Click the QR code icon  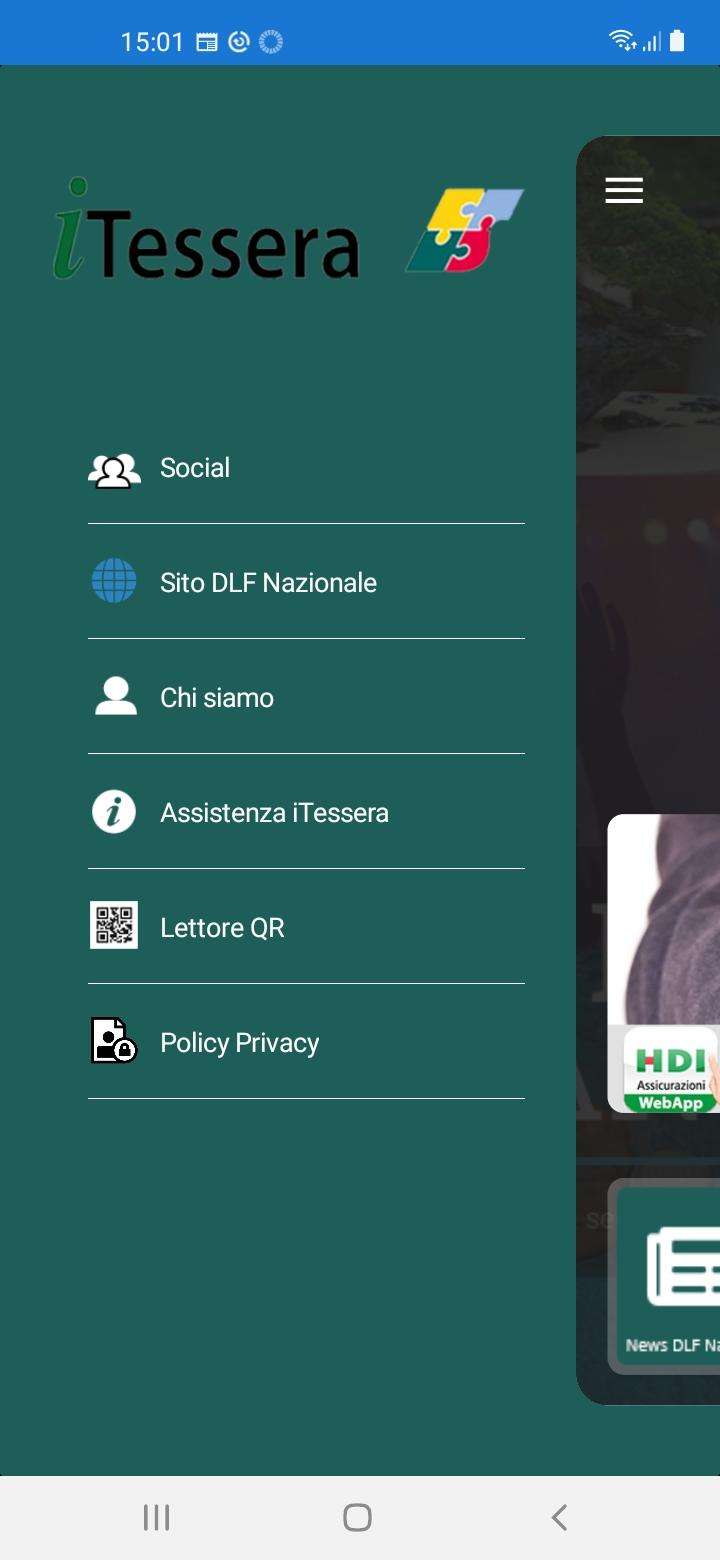[x=114, y=926]
